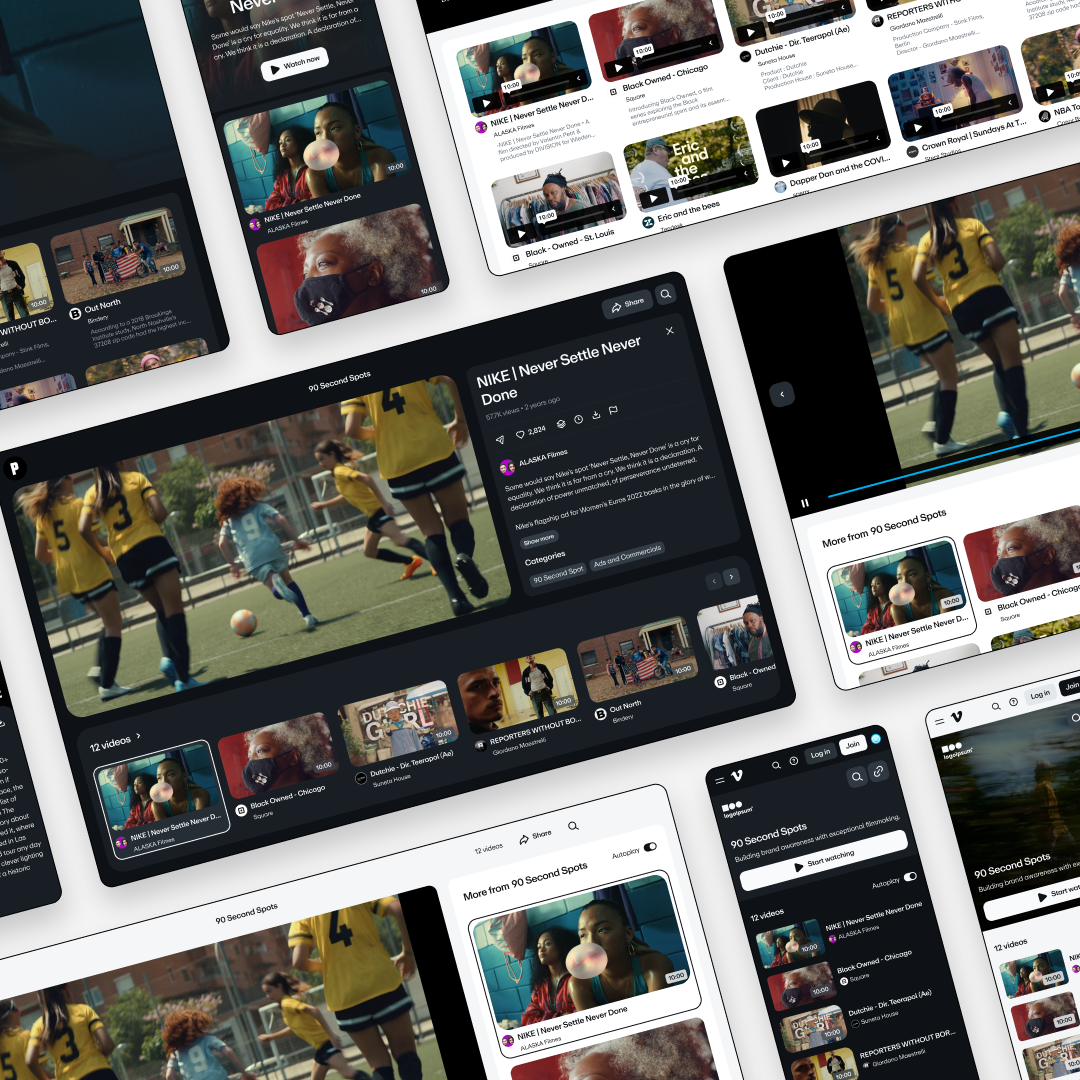The image size is (1080, 1080).
Task: Click Log in on the dark mobile screen
Action: click(820, 754)
